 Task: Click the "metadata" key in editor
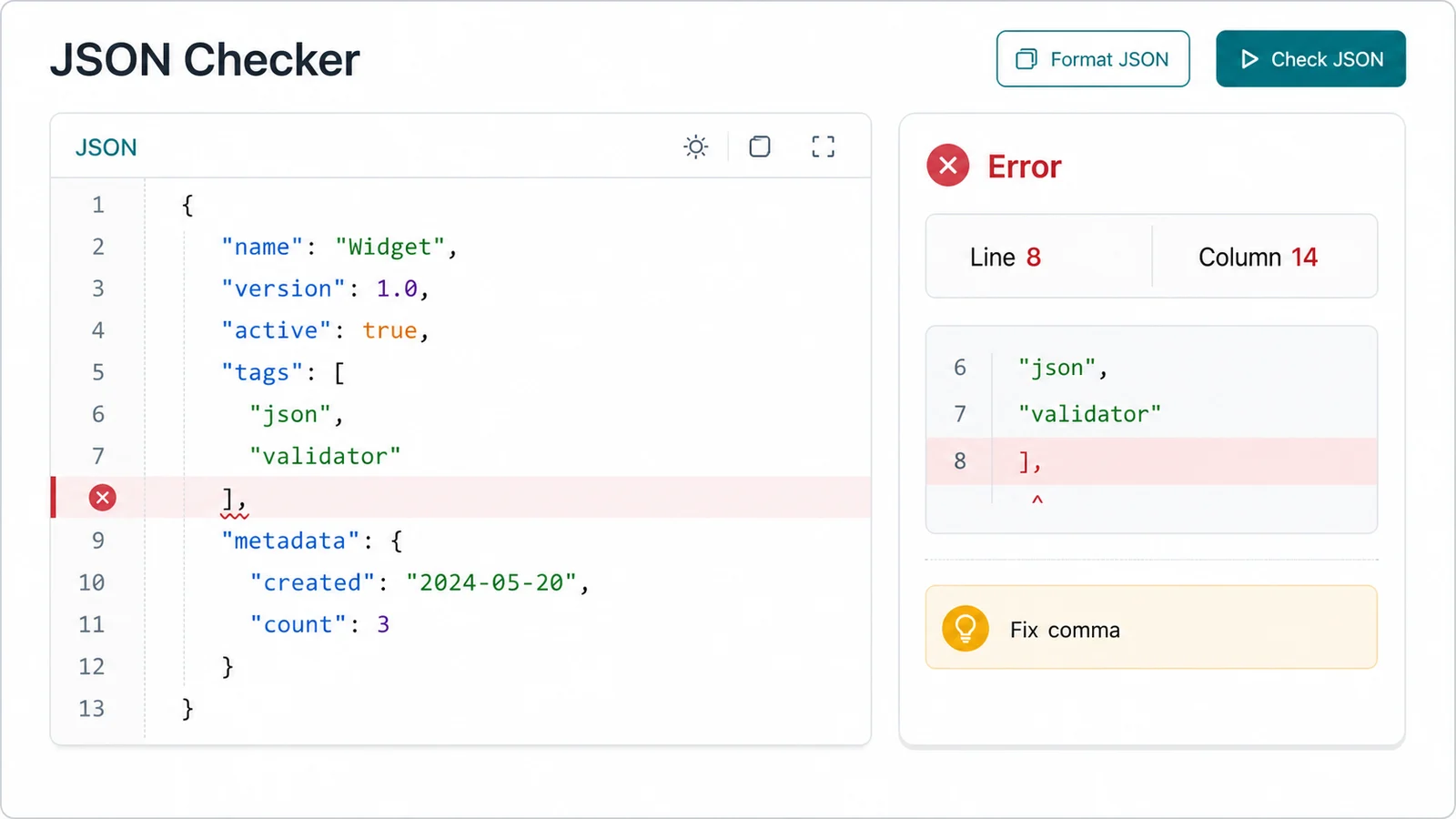pos(290,541)
